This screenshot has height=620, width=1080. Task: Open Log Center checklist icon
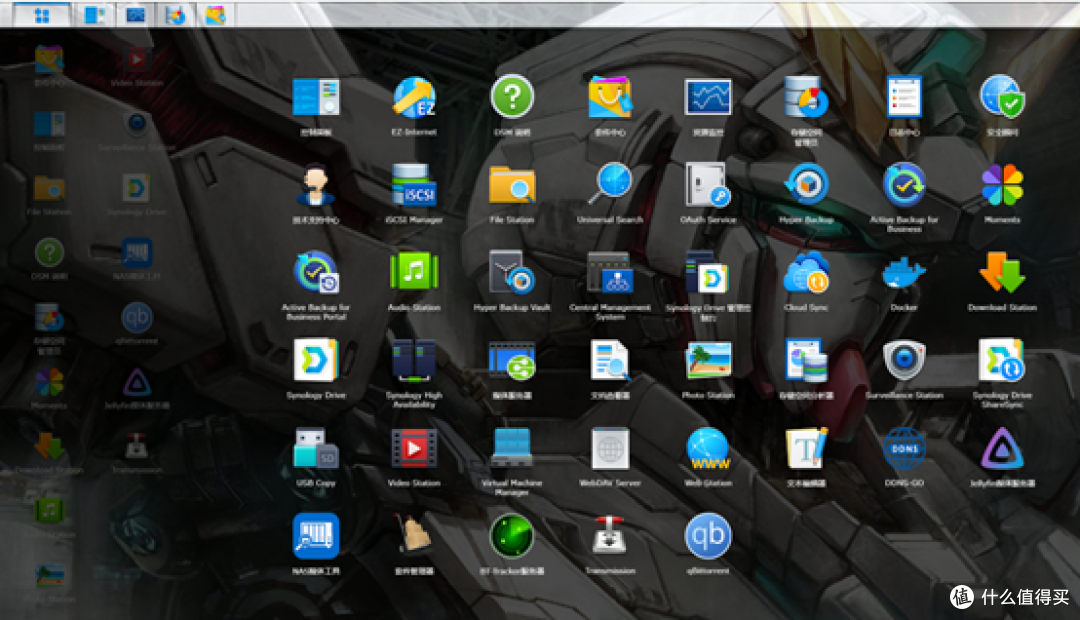(x=904, y=97)
